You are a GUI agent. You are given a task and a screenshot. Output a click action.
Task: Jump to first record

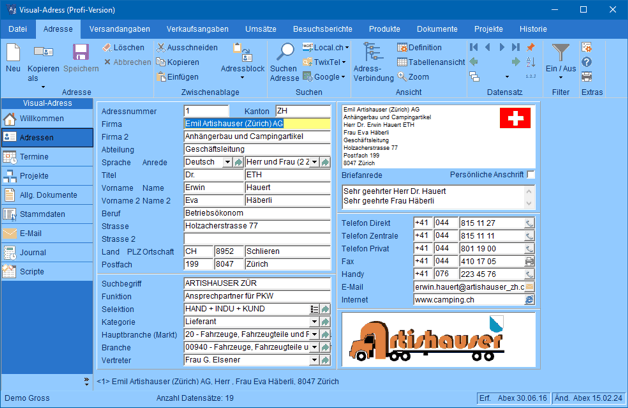coord(474,47)
